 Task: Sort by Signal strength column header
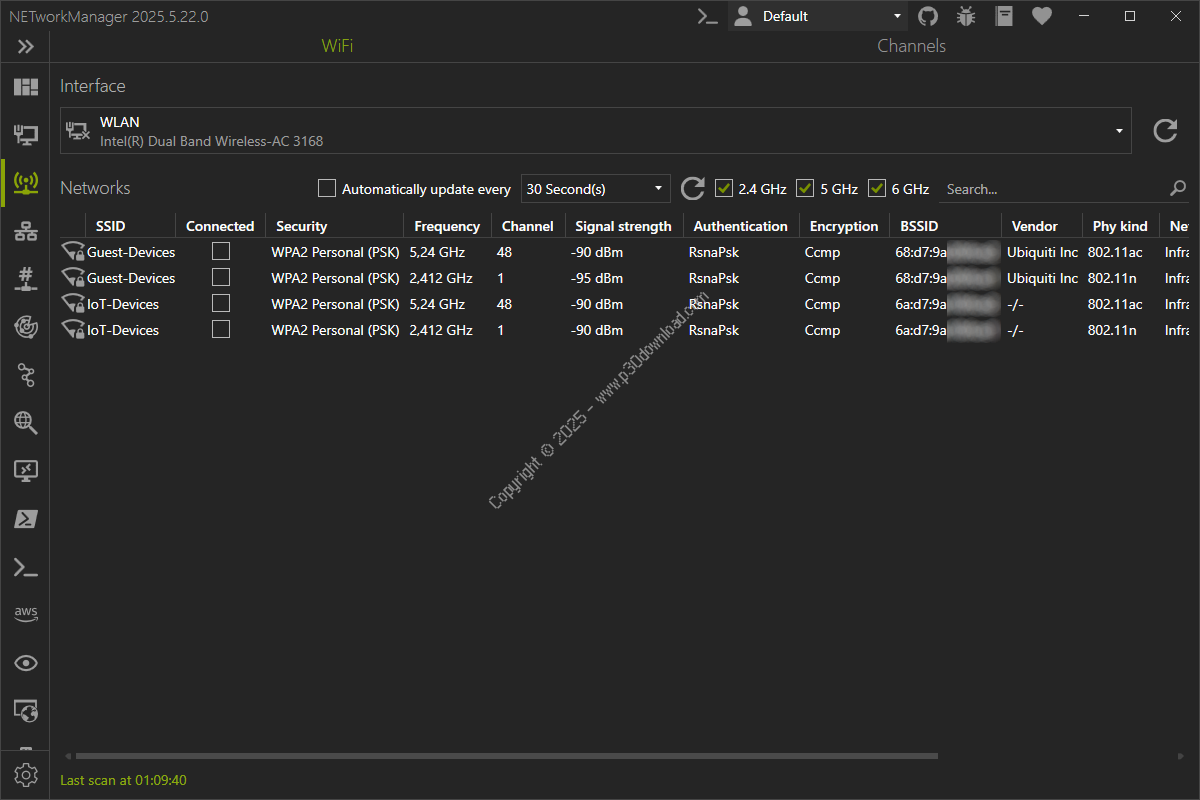[623, 226]
